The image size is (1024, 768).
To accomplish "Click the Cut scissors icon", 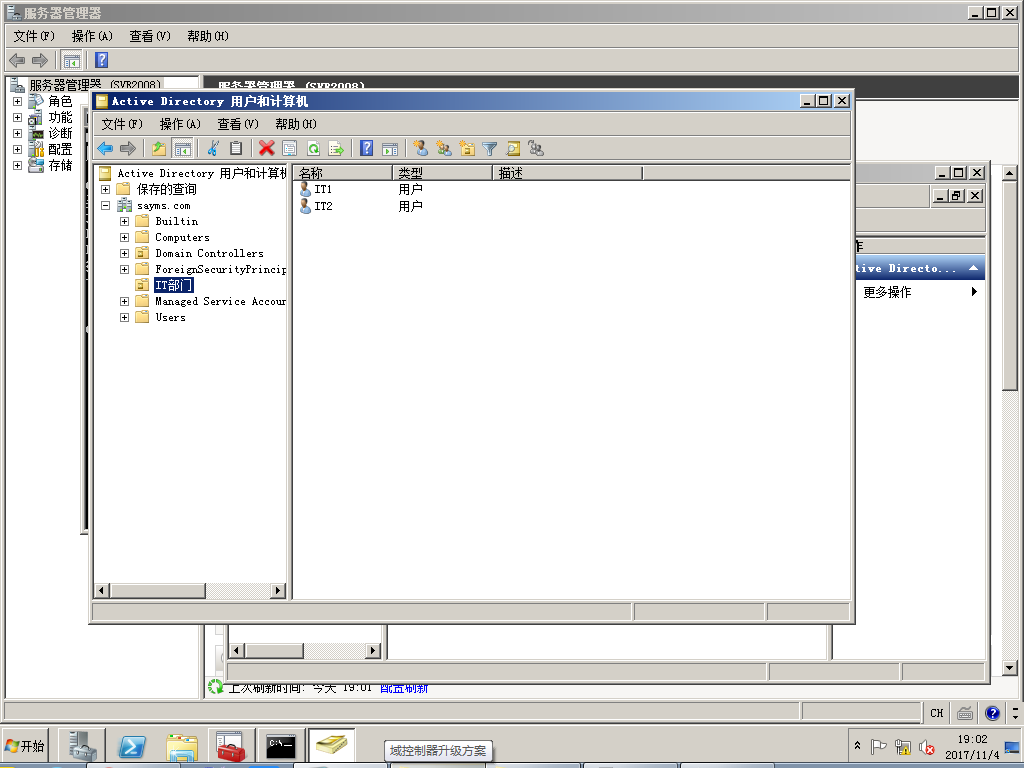I will 212,148.
